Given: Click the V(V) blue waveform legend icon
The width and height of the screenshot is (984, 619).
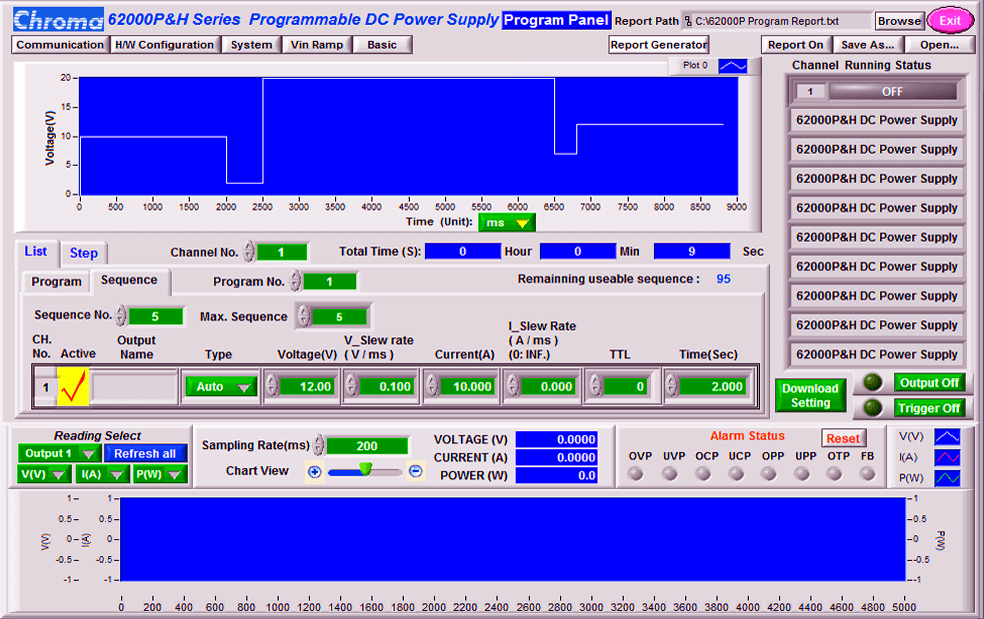Looking at the screenshot, I should tap(947, 436).
